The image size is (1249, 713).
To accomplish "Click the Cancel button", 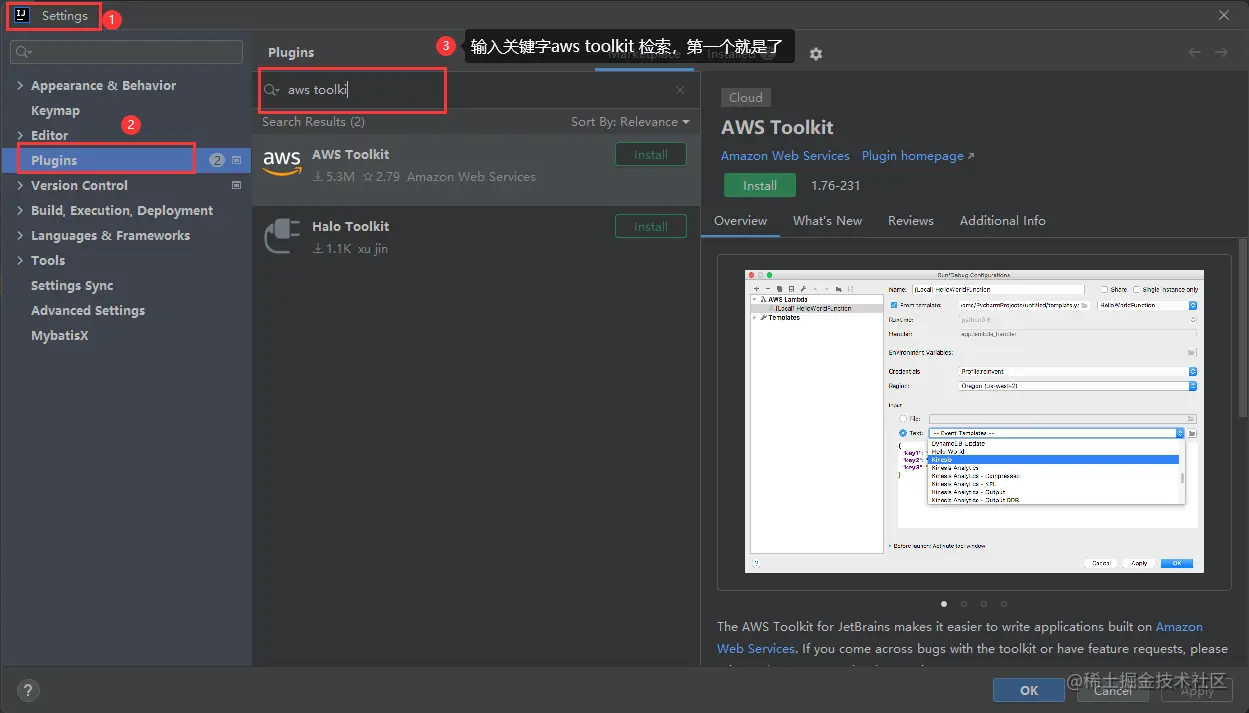I will pos(1113,690).
